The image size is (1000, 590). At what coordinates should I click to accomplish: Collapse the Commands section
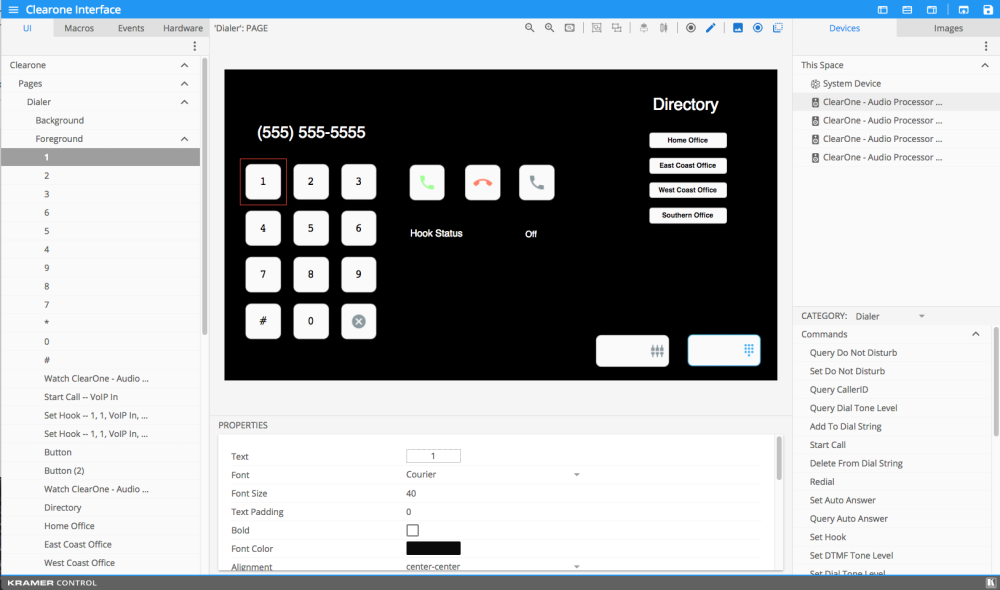coord(976,334)
